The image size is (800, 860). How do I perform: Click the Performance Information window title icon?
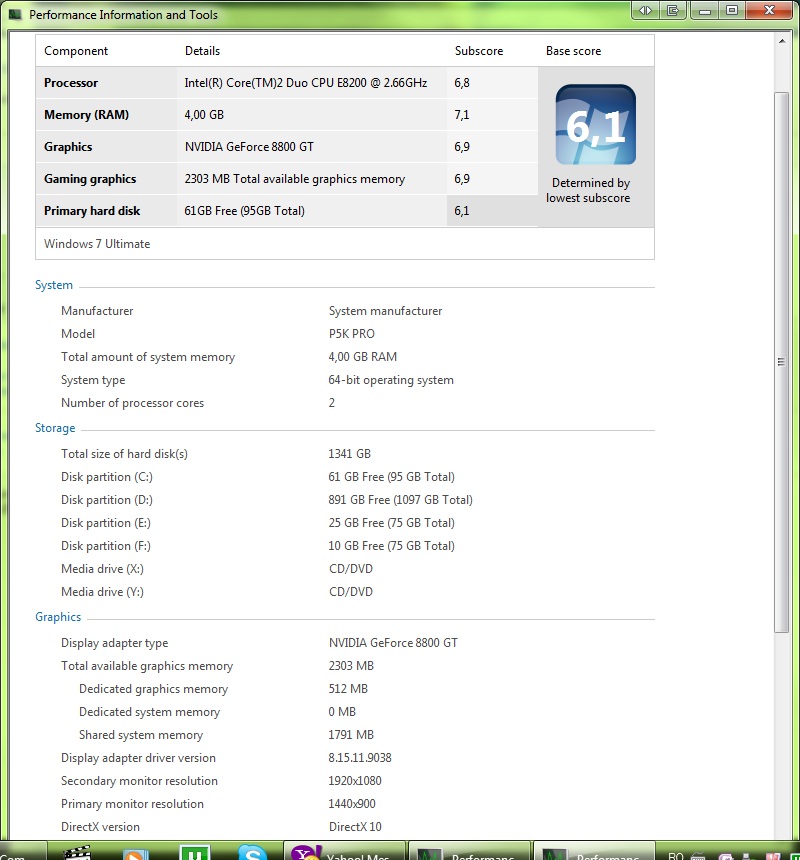point(16,15)
